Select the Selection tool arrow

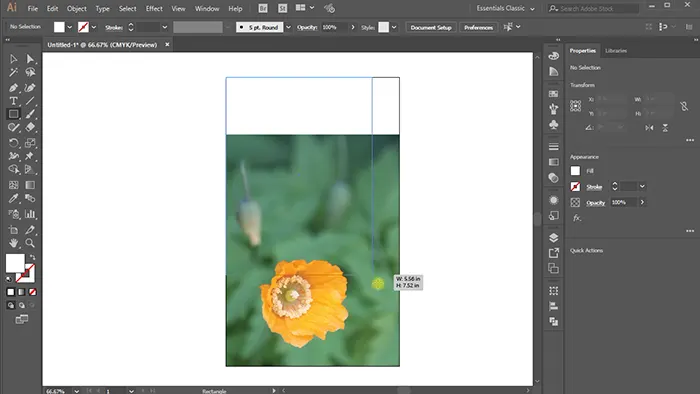tap(13, 59)
